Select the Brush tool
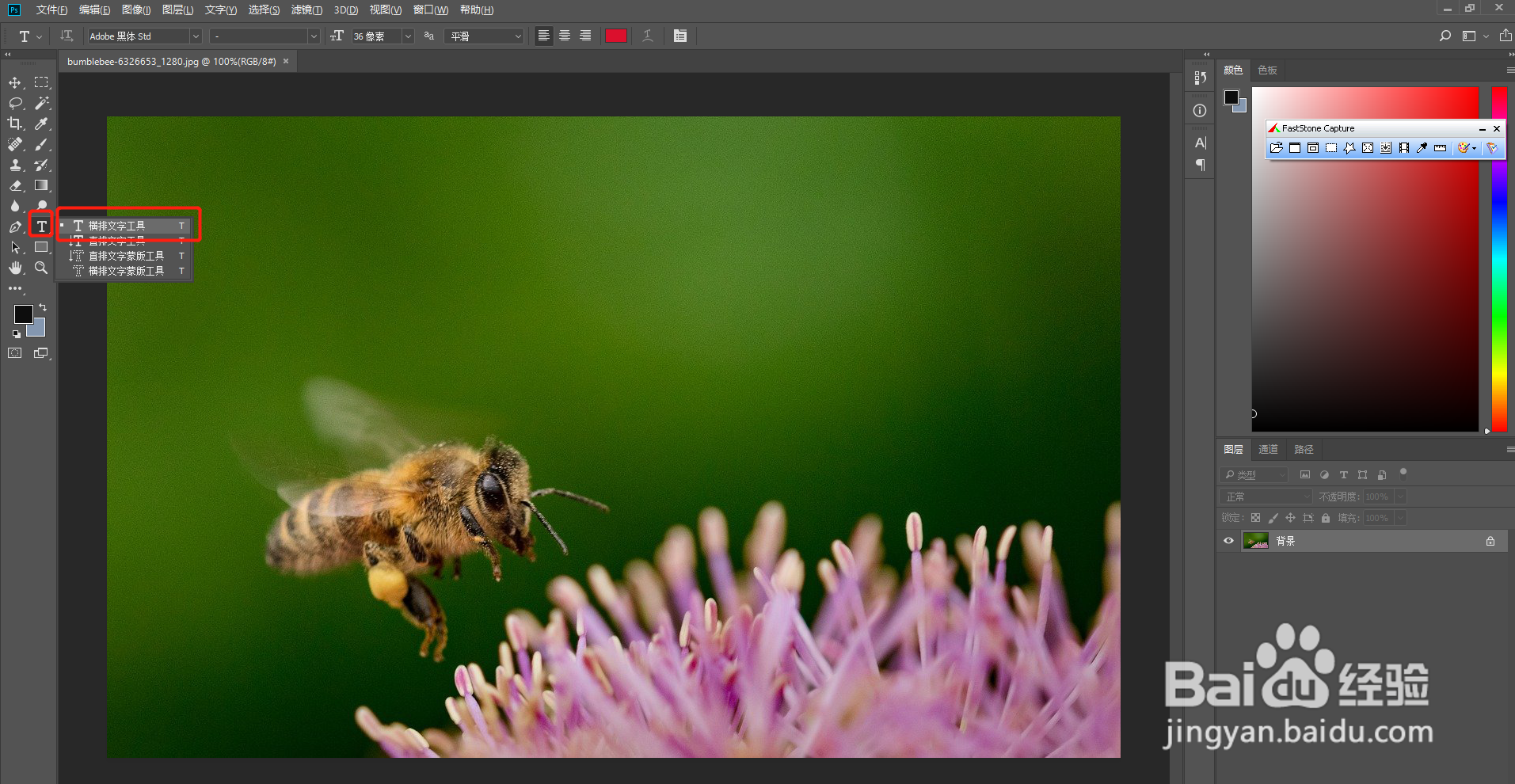 coord(41,144)
